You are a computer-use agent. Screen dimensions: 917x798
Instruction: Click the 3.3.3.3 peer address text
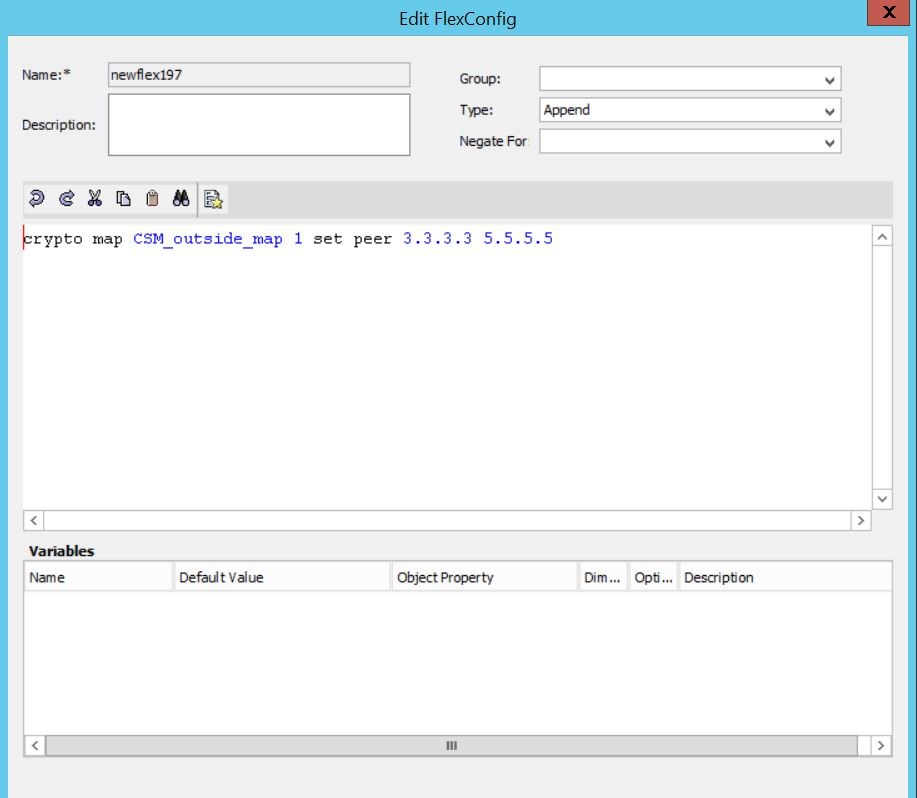click(437, 239)
